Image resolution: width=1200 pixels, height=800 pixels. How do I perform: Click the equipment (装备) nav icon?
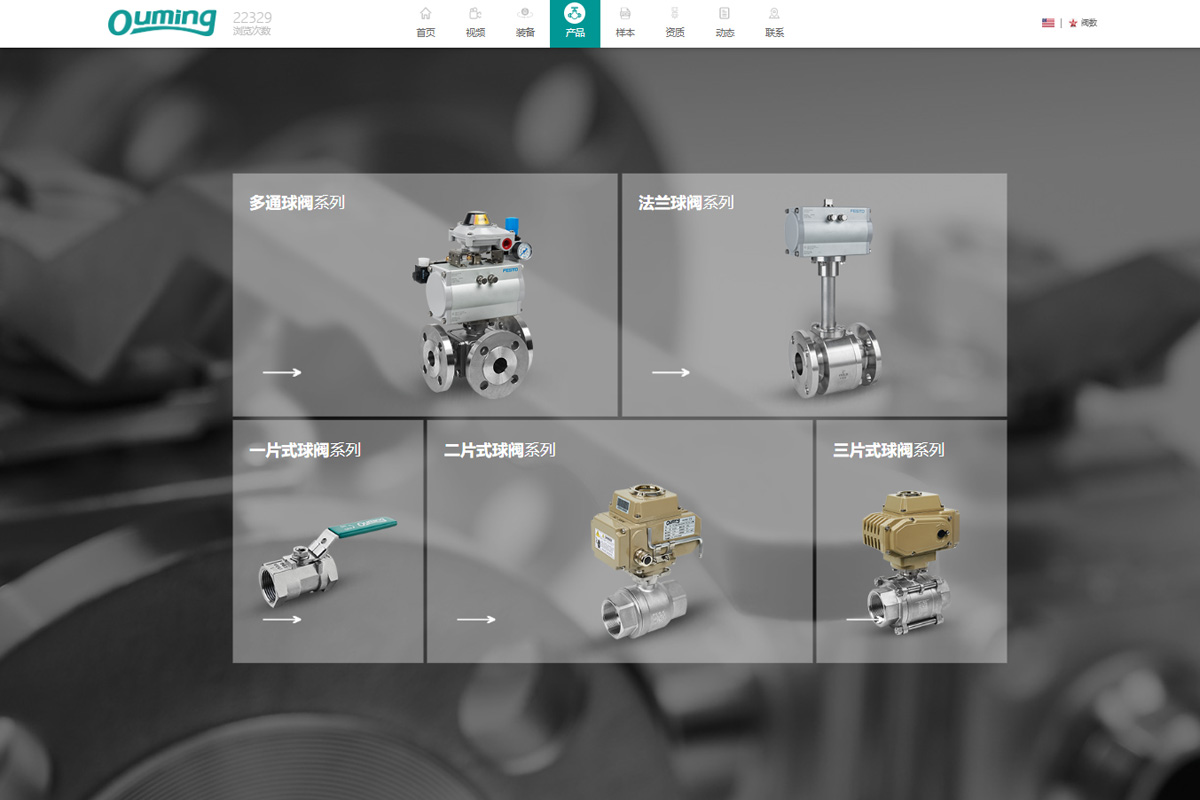tap(525, 15)
